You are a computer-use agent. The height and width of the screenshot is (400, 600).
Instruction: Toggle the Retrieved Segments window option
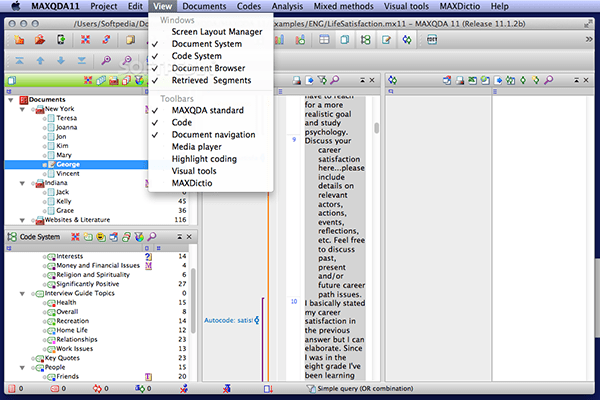210,80
